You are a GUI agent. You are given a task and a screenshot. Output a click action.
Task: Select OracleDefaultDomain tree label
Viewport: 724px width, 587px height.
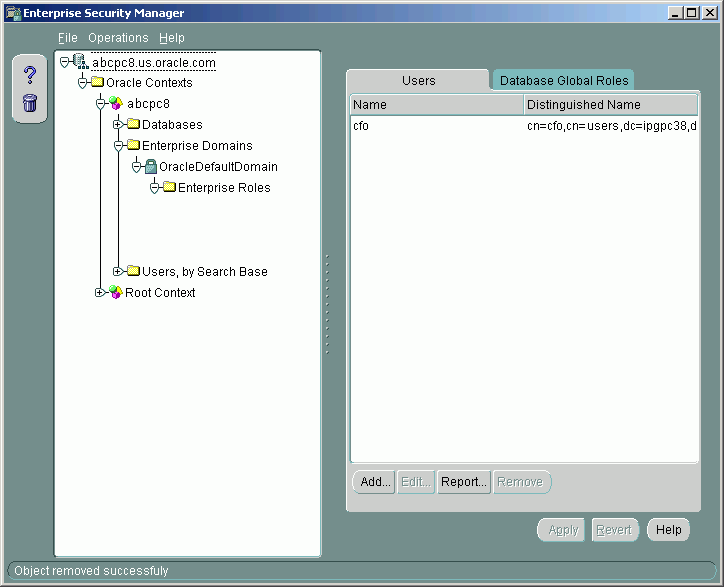coord(218,167)
